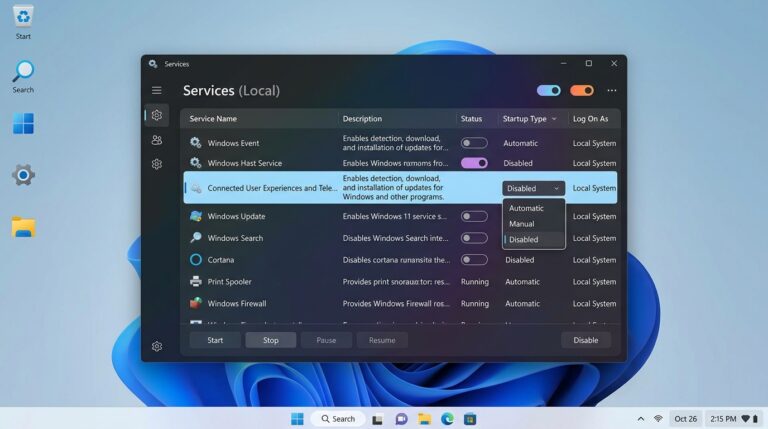
Task: Open the Oct 26 date in taskbar
Action: (685, 419)
